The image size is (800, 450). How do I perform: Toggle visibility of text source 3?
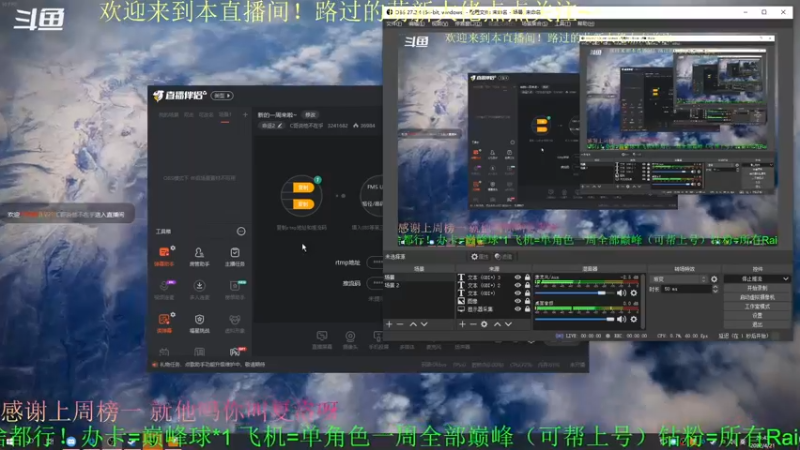coord(518,278)
